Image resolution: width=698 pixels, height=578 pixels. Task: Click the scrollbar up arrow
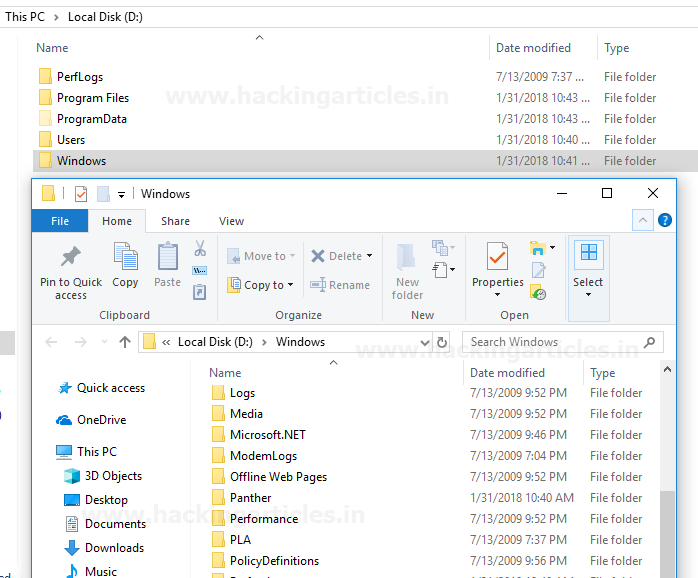click(x=667, y=369)
